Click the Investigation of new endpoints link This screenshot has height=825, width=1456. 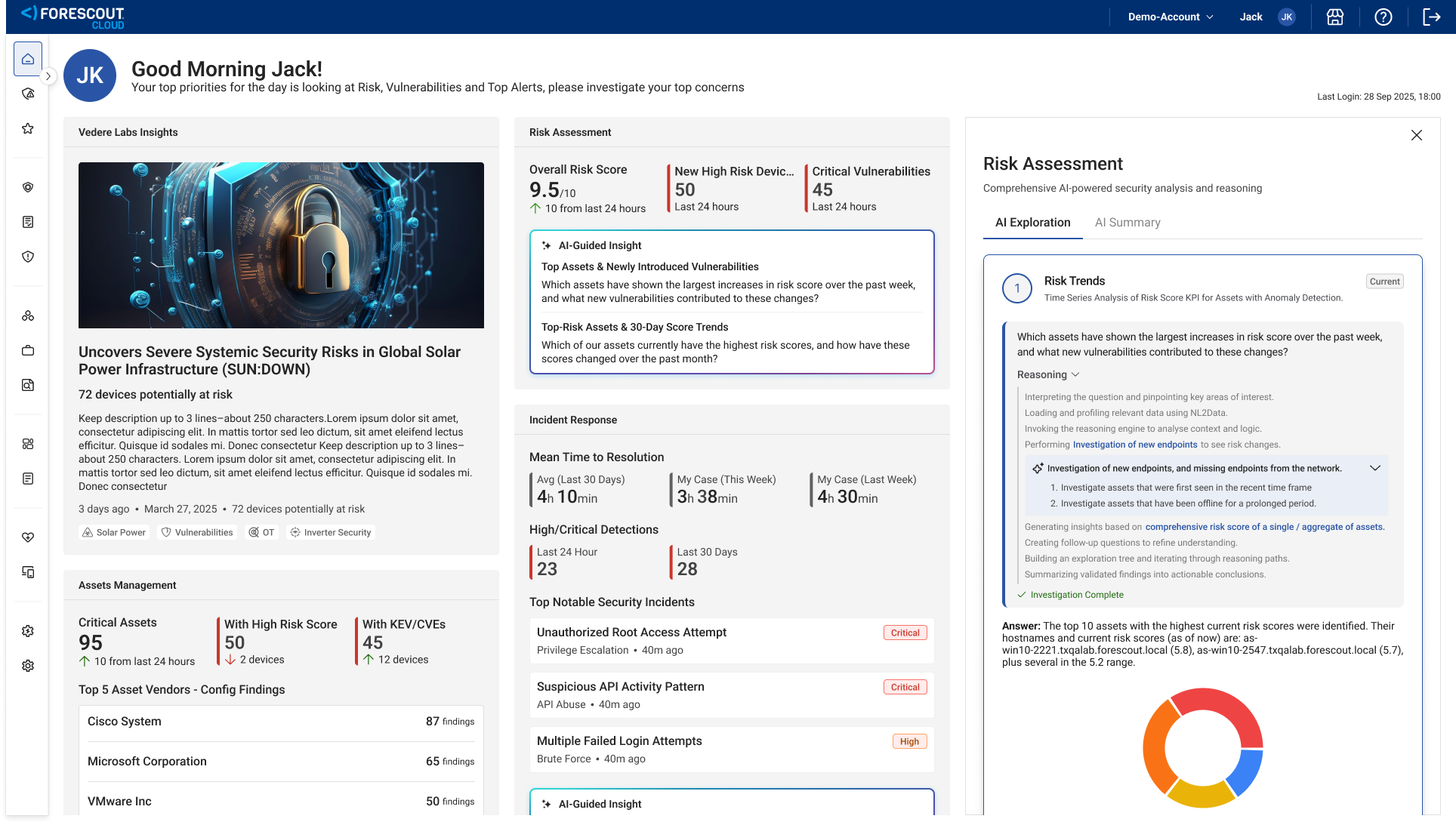pos(1135,445)
